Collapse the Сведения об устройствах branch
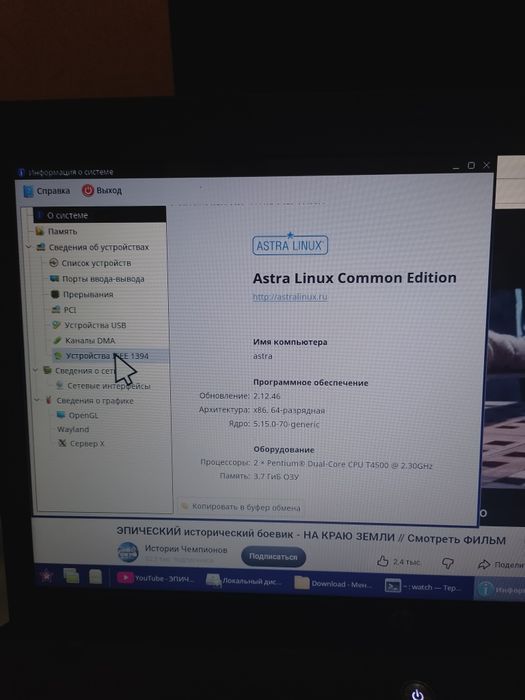Image resolution: width=525 pixels, height=700 pixels. click(29, 247)
